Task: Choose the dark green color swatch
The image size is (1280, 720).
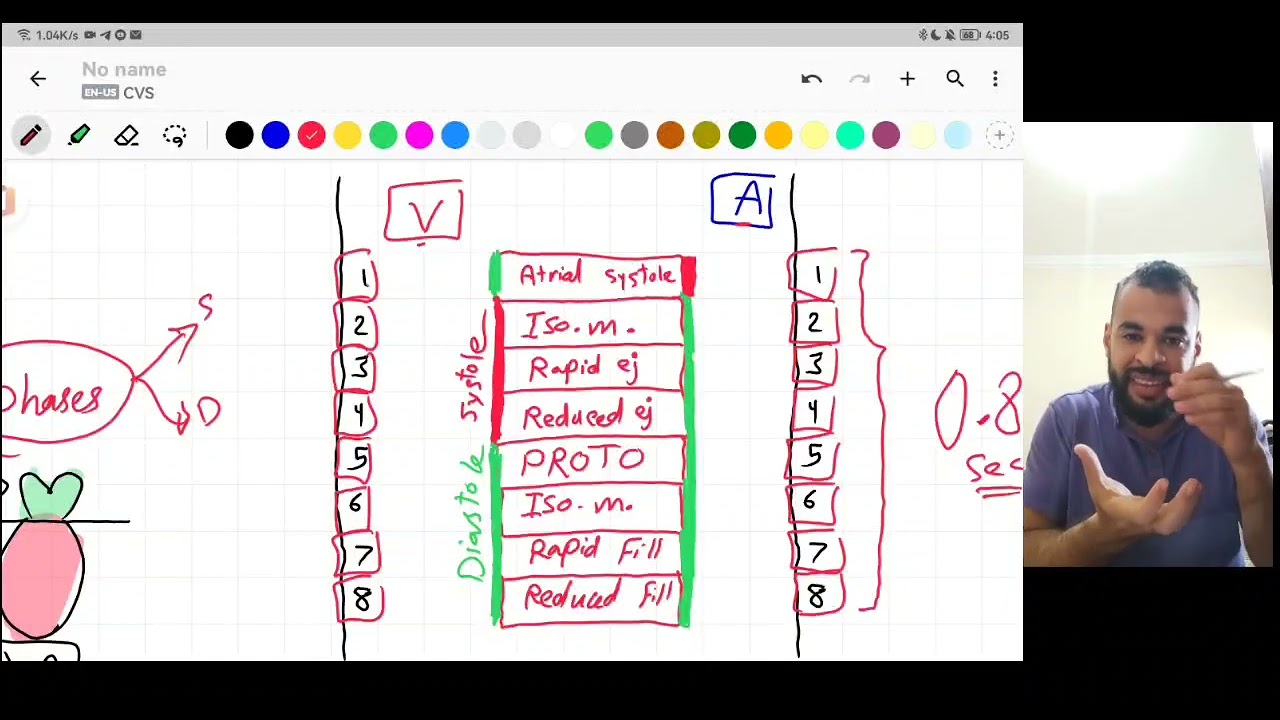Action: tap(743, 135)
